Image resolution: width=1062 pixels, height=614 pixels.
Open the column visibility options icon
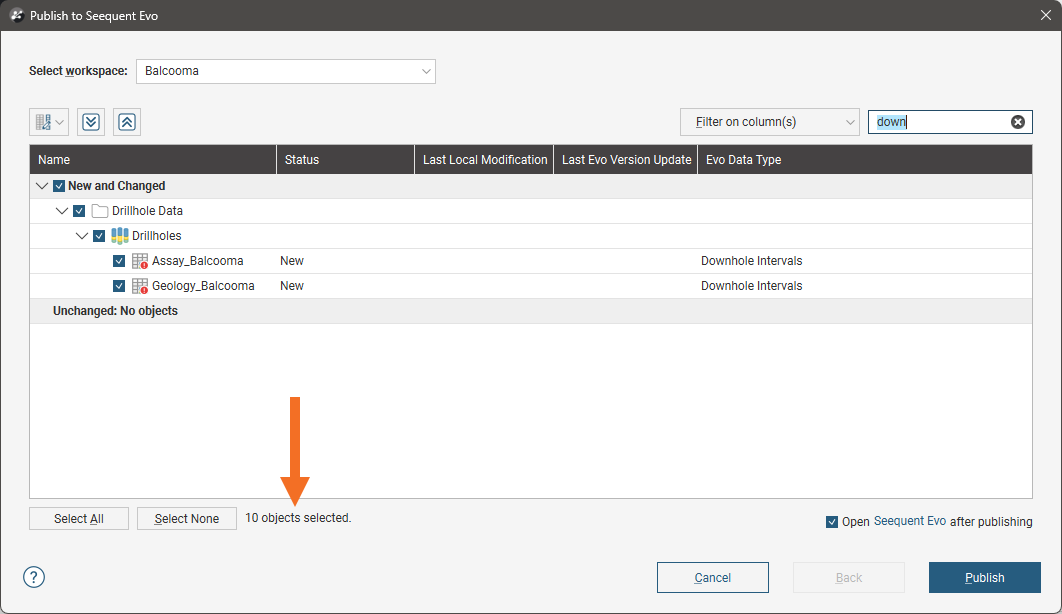(x=49, y=122)
